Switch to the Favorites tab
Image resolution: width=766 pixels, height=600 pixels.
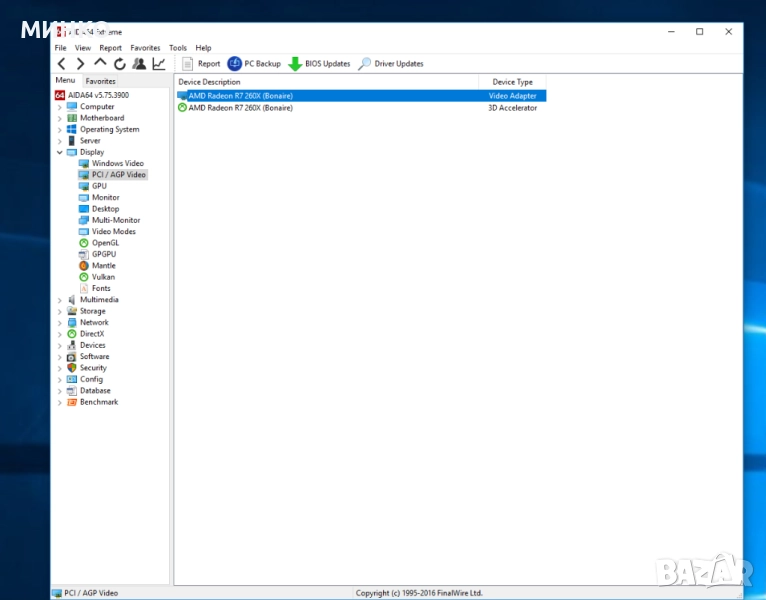click(100, 81)
